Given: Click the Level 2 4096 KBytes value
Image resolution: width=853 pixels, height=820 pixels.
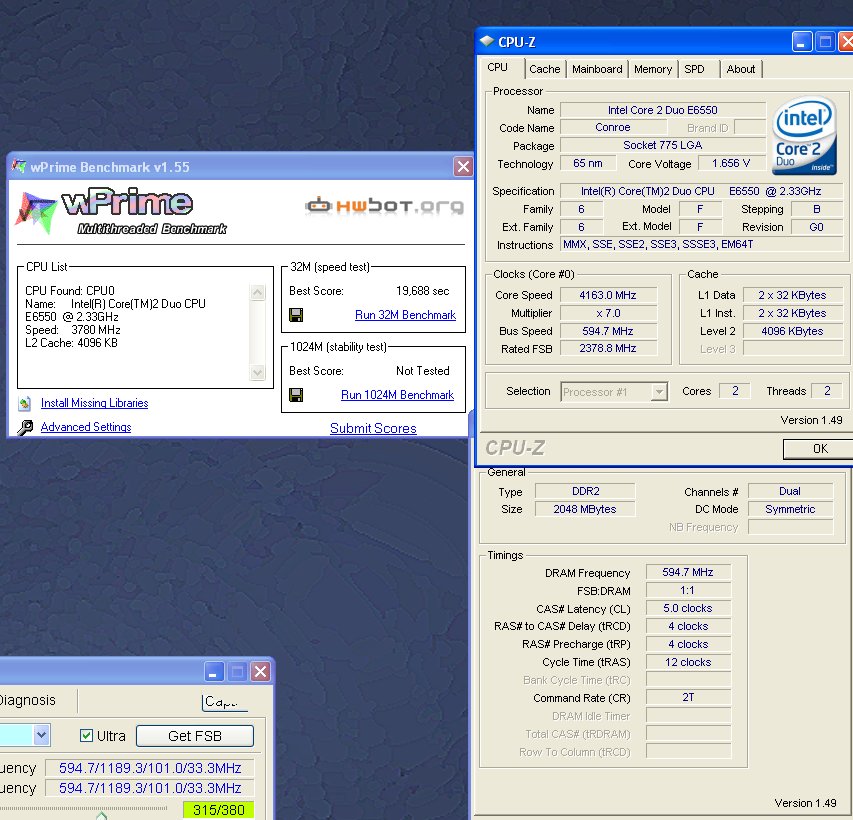Looking at the screenshot, I should click(x=792, y=331).
